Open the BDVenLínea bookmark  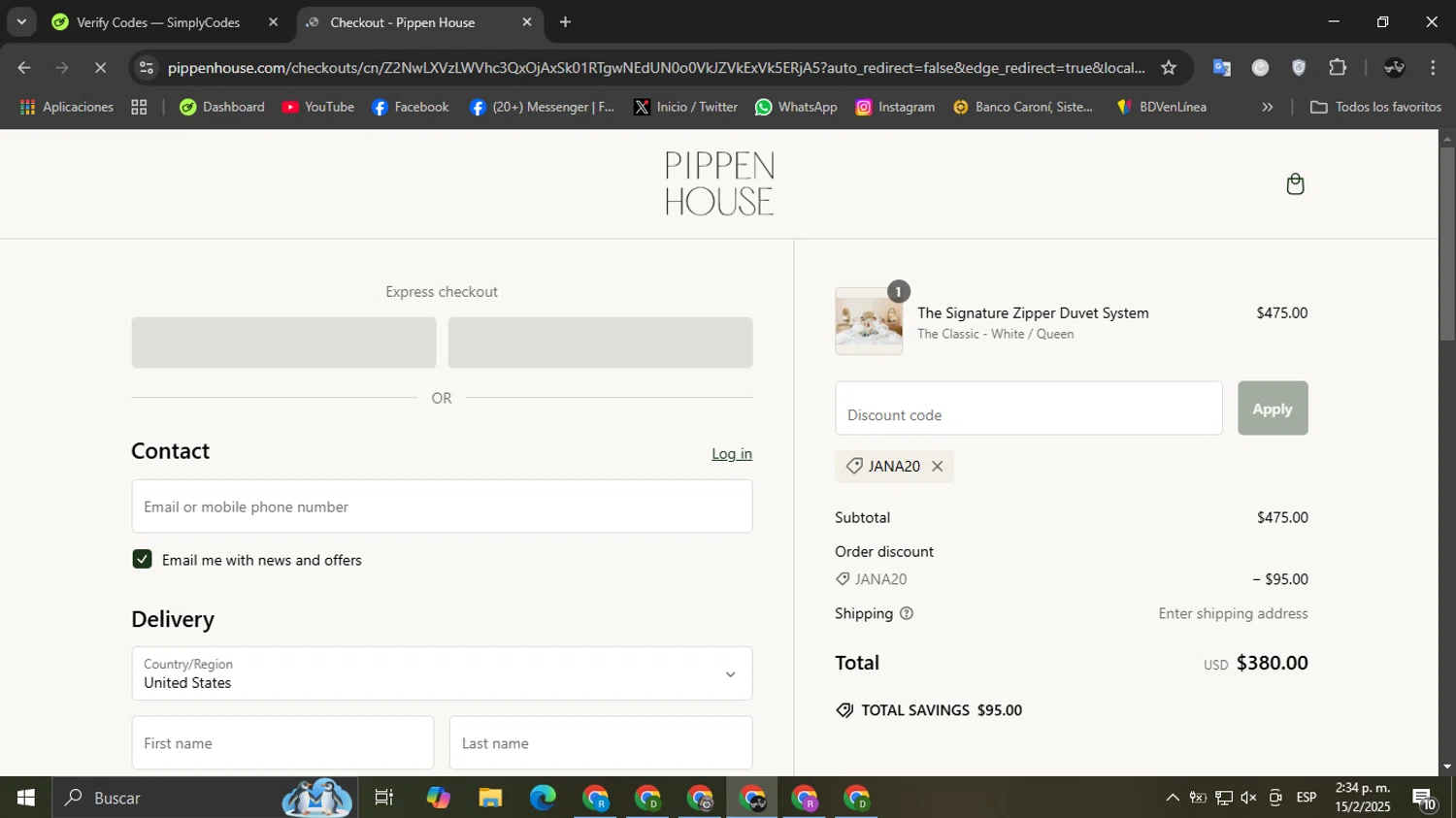pos(1162,108)
